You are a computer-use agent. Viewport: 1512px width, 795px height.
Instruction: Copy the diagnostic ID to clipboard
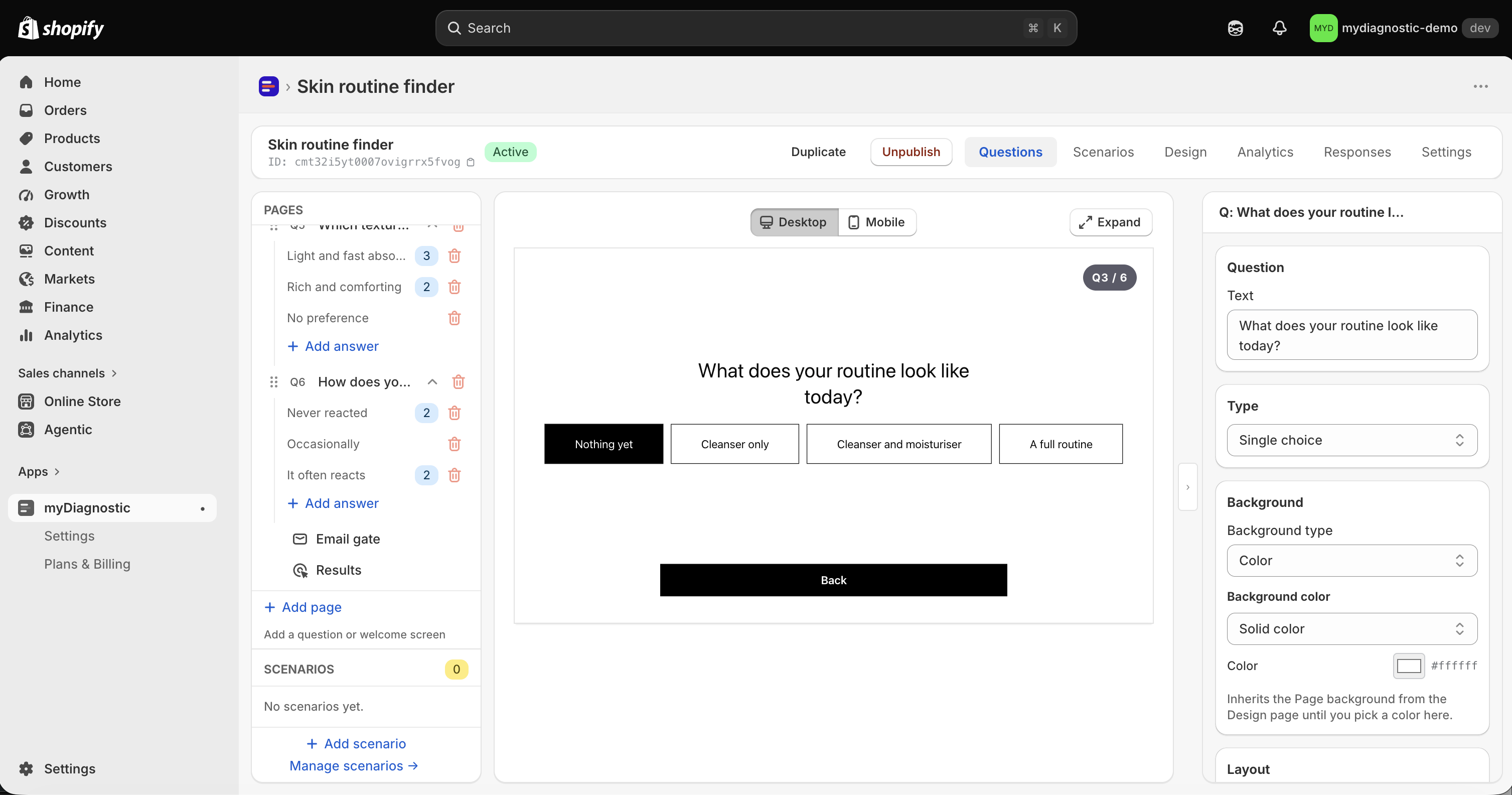(471, 162)
